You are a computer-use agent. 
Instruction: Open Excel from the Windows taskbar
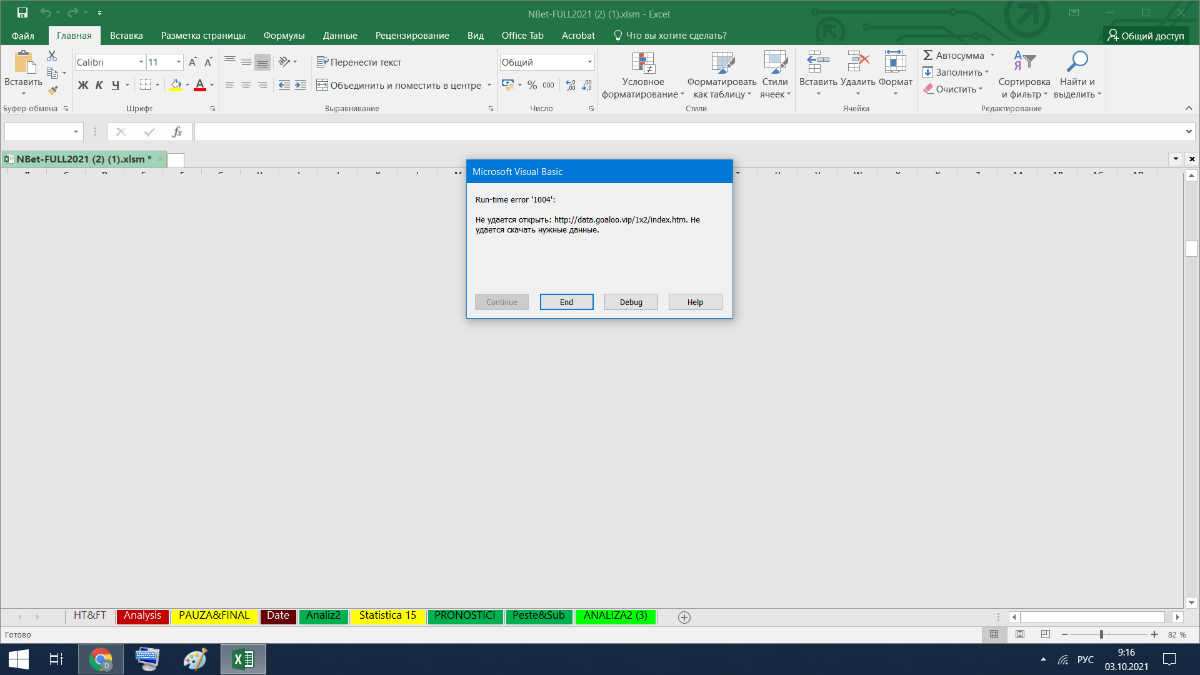point(242,659)
